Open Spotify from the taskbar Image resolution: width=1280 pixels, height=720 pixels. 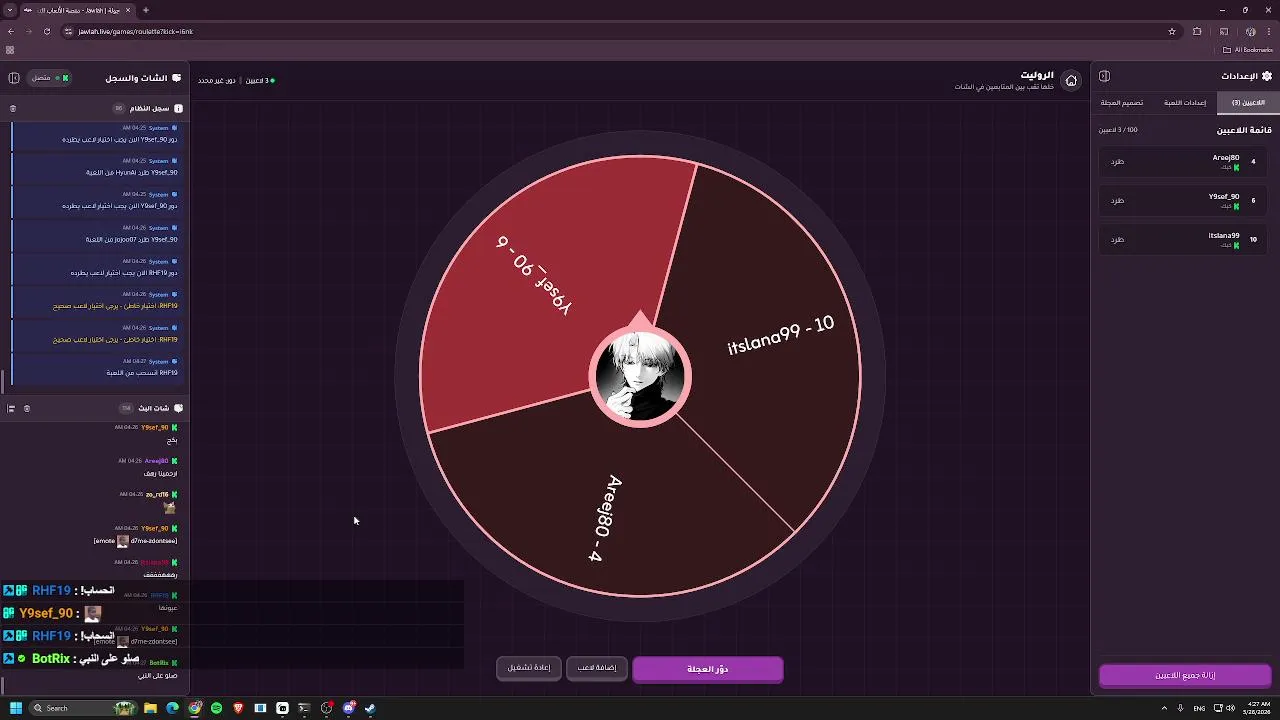[x=216, y=708]
